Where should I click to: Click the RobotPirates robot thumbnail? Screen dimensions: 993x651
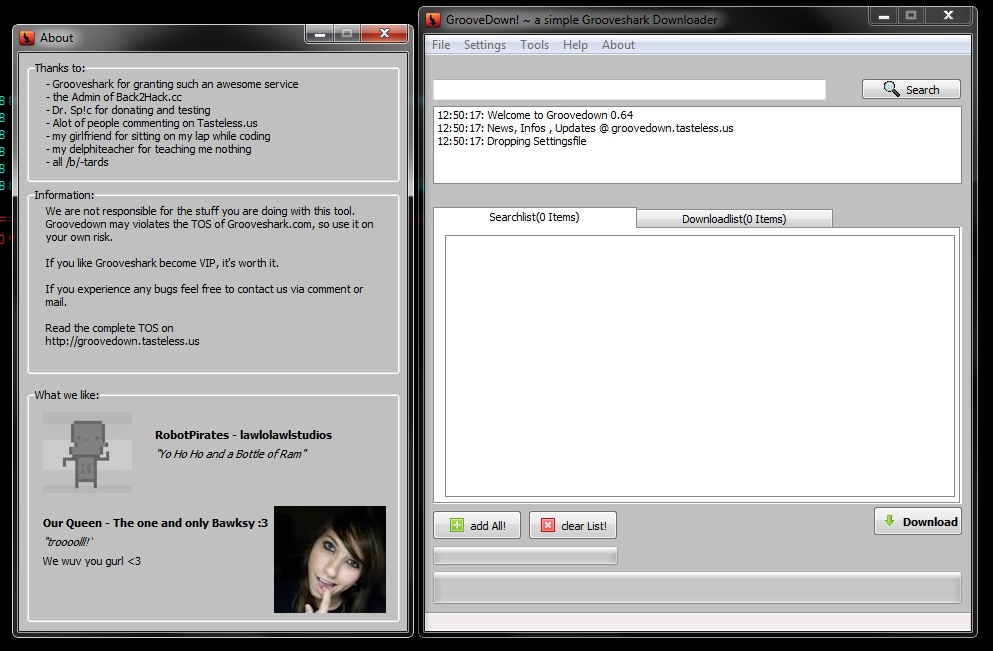(87, 452)
